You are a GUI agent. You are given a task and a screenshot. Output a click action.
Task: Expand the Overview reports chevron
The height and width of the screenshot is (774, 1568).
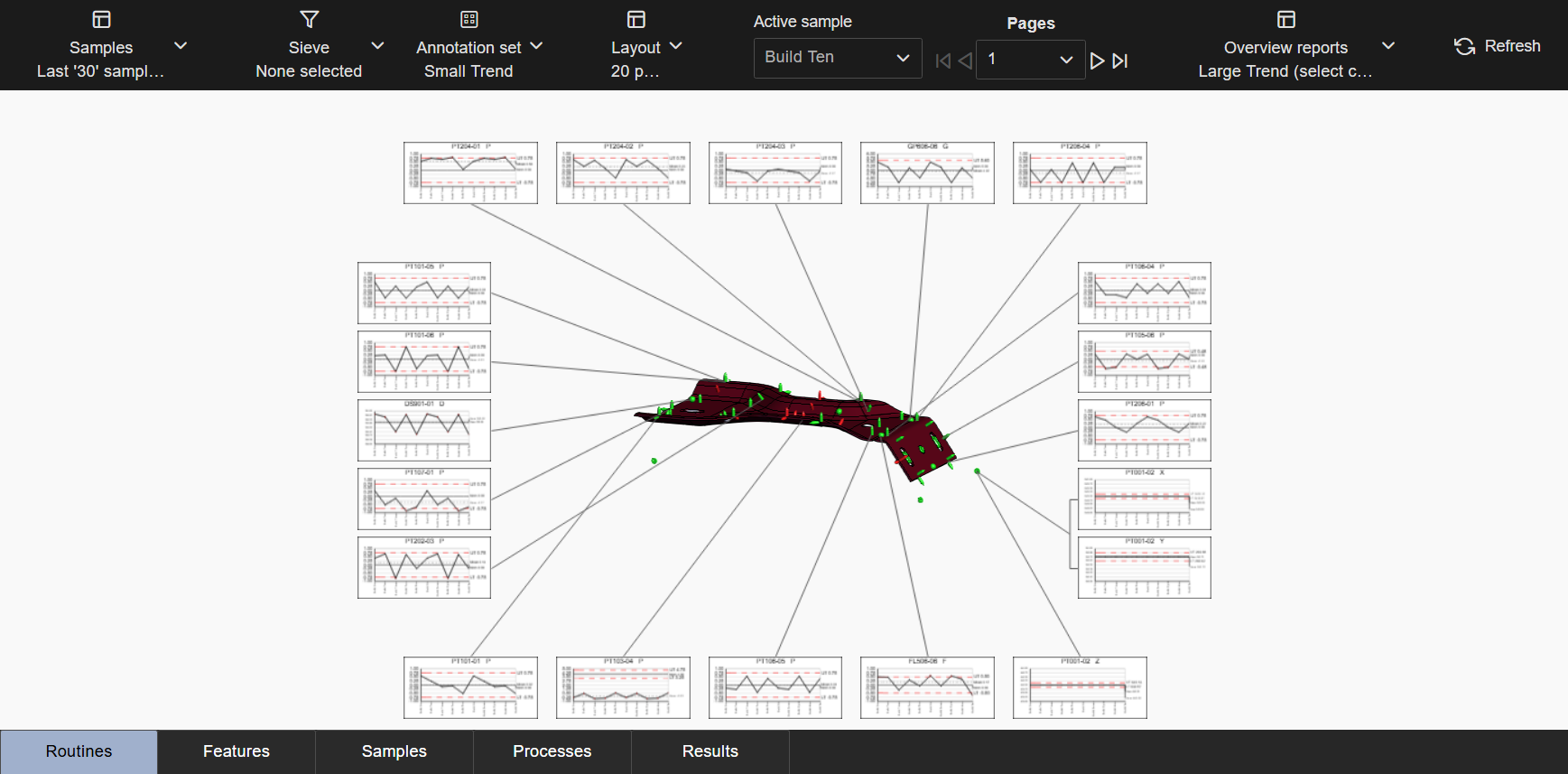(x=1388, y=46)
